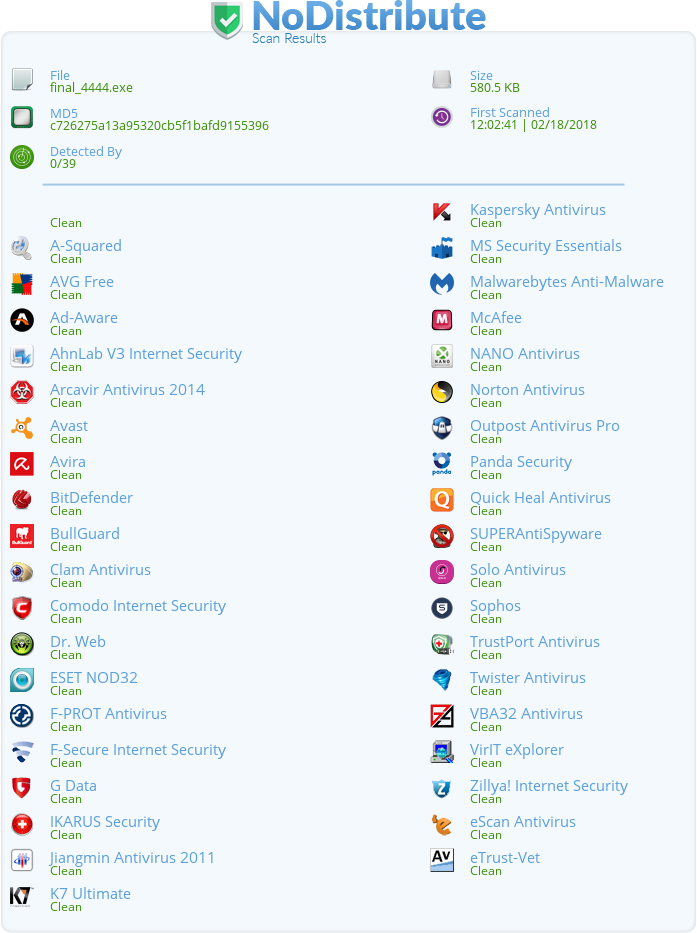
Task: Click the Quick Heal Antivirus icon
Action: tap(441, 500)
